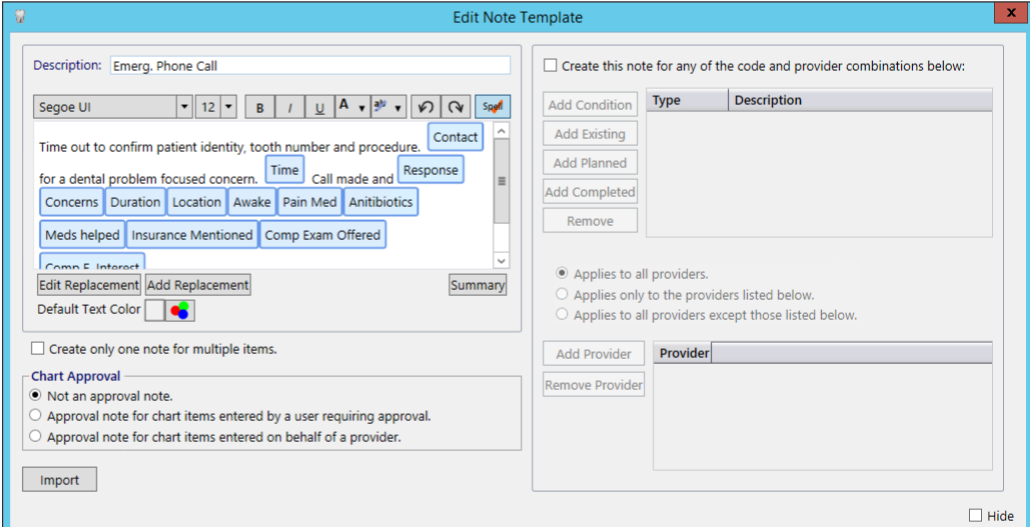Image resolution: width=1032 pixels, height=529 pixels.
Task: Open the font size dropdown arrow
Action: pyautogui.click(x=228, y=107)
